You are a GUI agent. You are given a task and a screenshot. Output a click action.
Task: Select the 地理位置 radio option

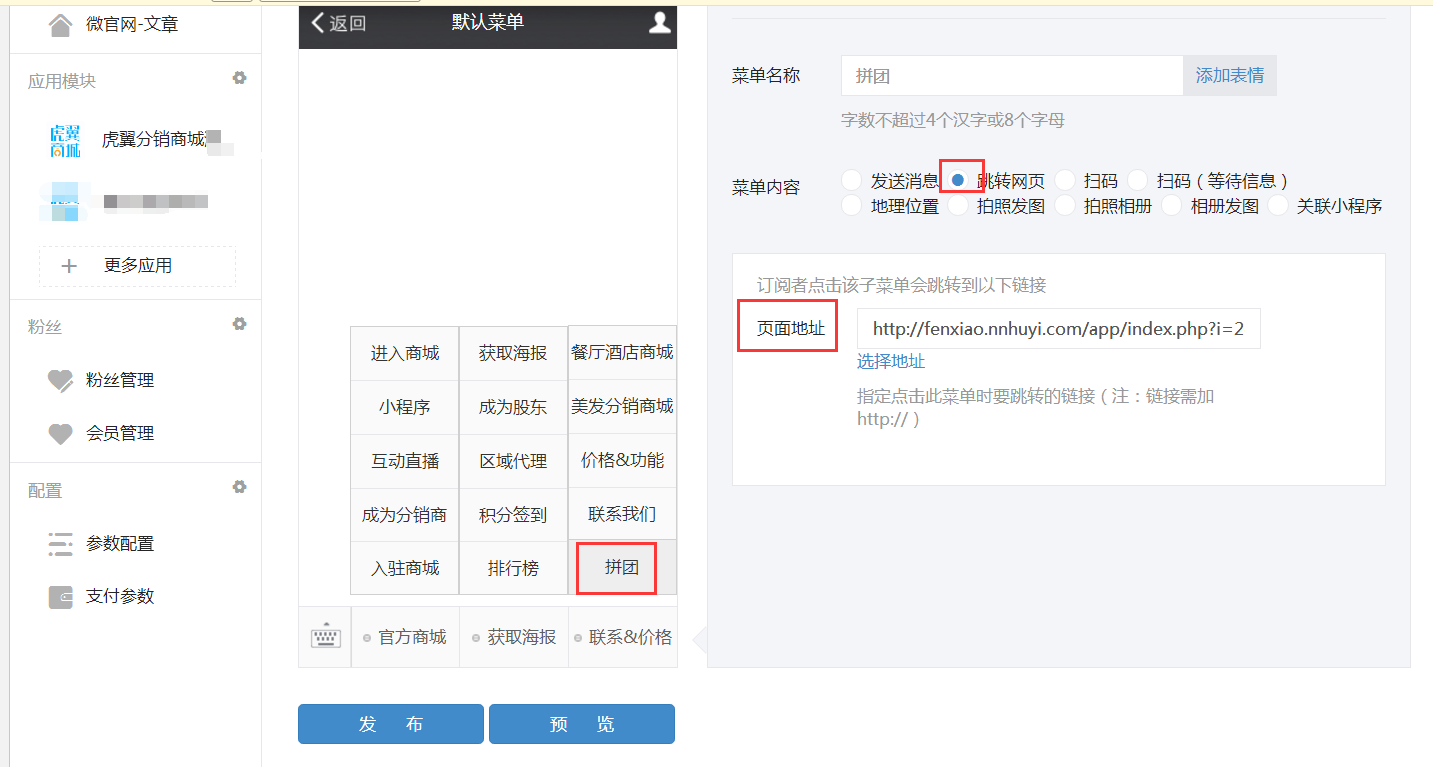pyautogui.click(x=851, y=206)
